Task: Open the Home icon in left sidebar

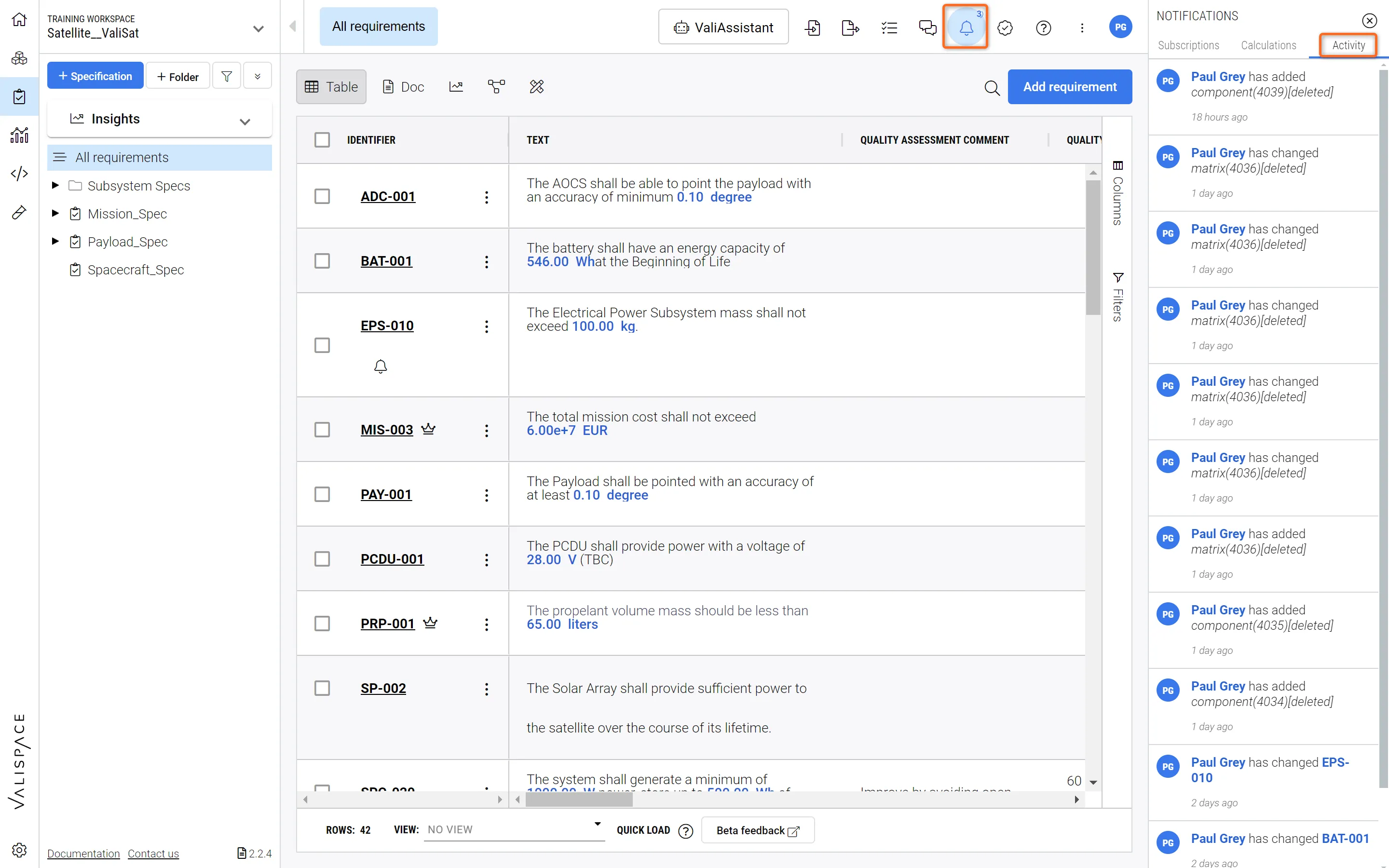Action: [x=19, y=19]
